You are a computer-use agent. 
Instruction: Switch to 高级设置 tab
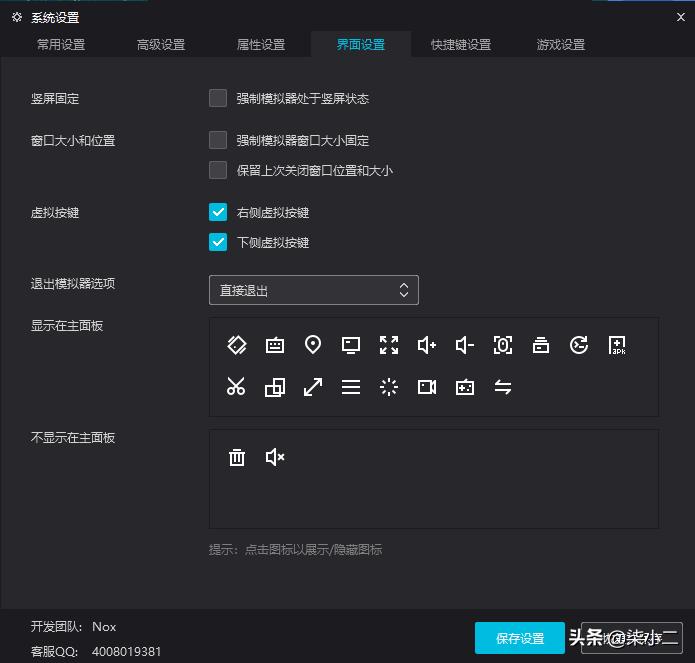click(x=161, y=44)
